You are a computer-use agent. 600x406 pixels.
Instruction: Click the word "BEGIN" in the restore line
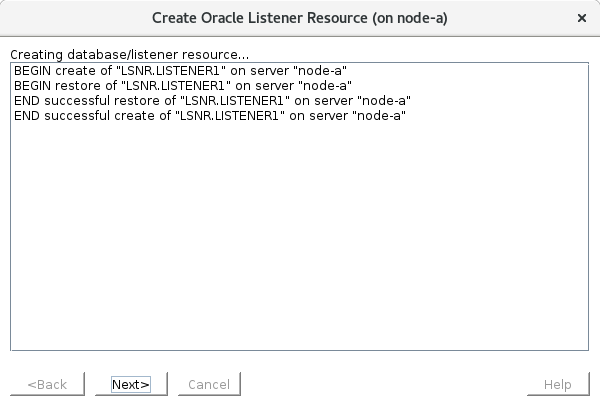(32, 86)
